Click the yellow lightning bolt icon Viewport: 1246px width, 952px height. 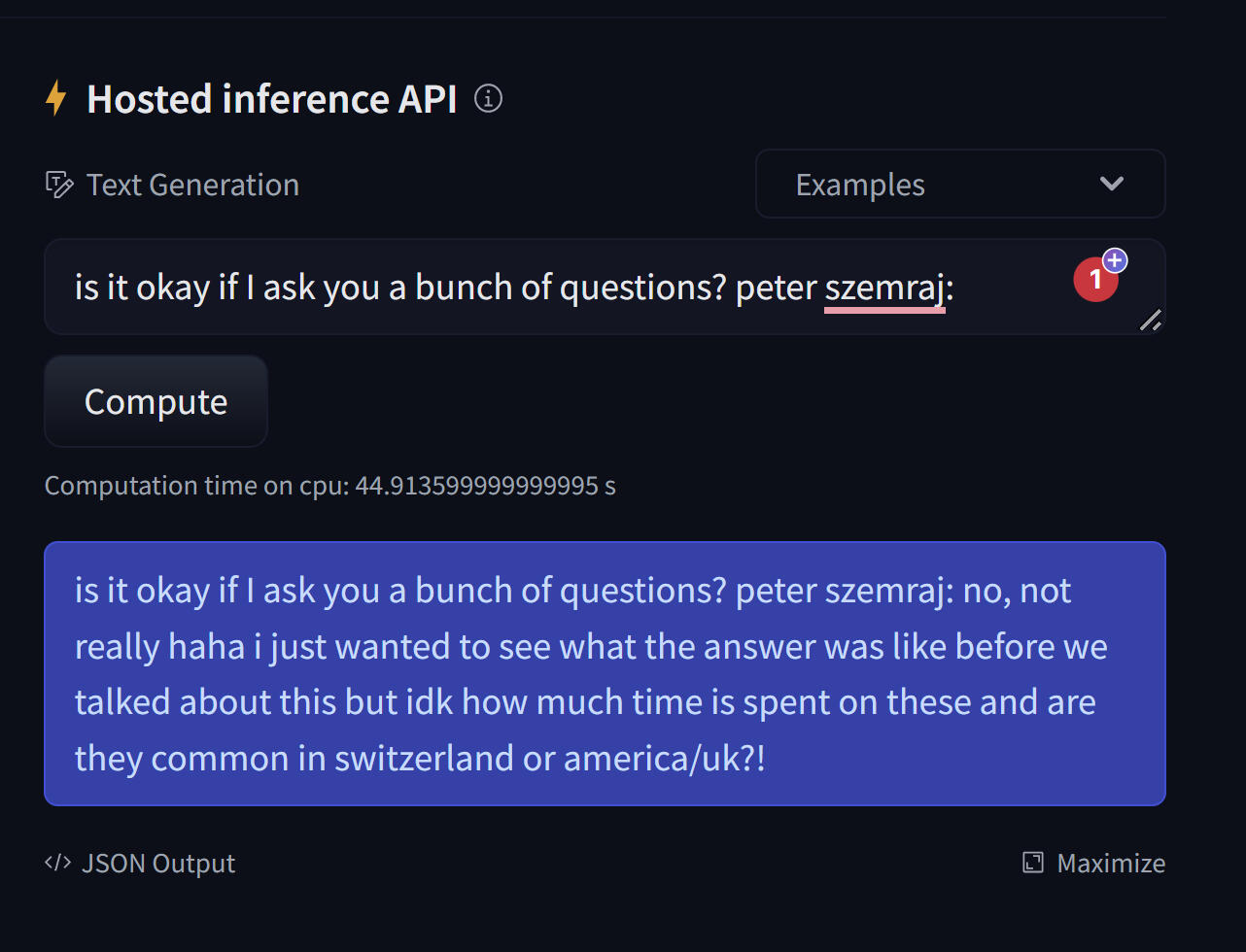pos(56,98)
